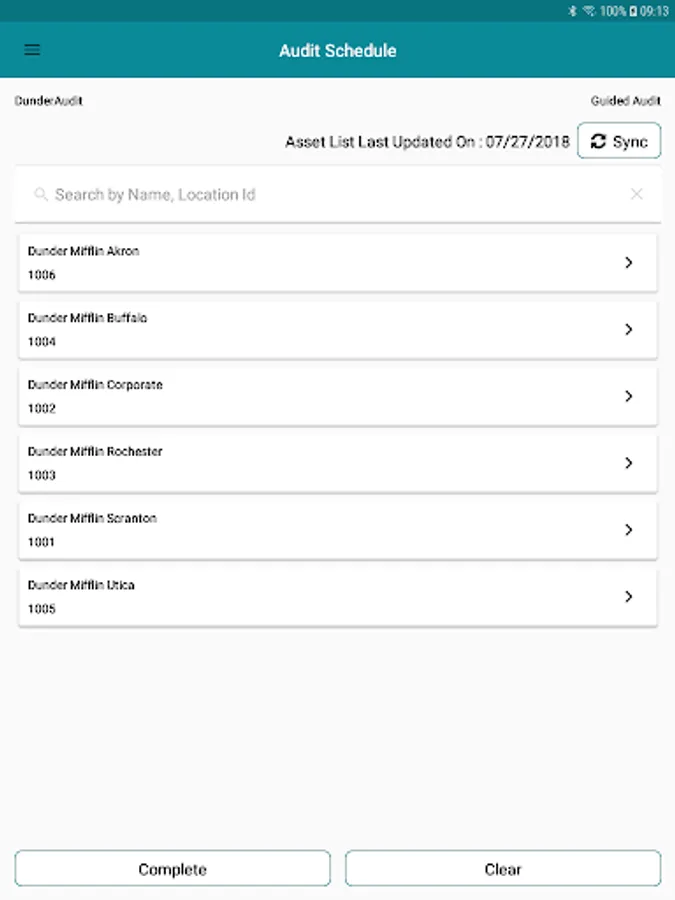Expand Dunder Mifflin Corporate chevron

628,396
